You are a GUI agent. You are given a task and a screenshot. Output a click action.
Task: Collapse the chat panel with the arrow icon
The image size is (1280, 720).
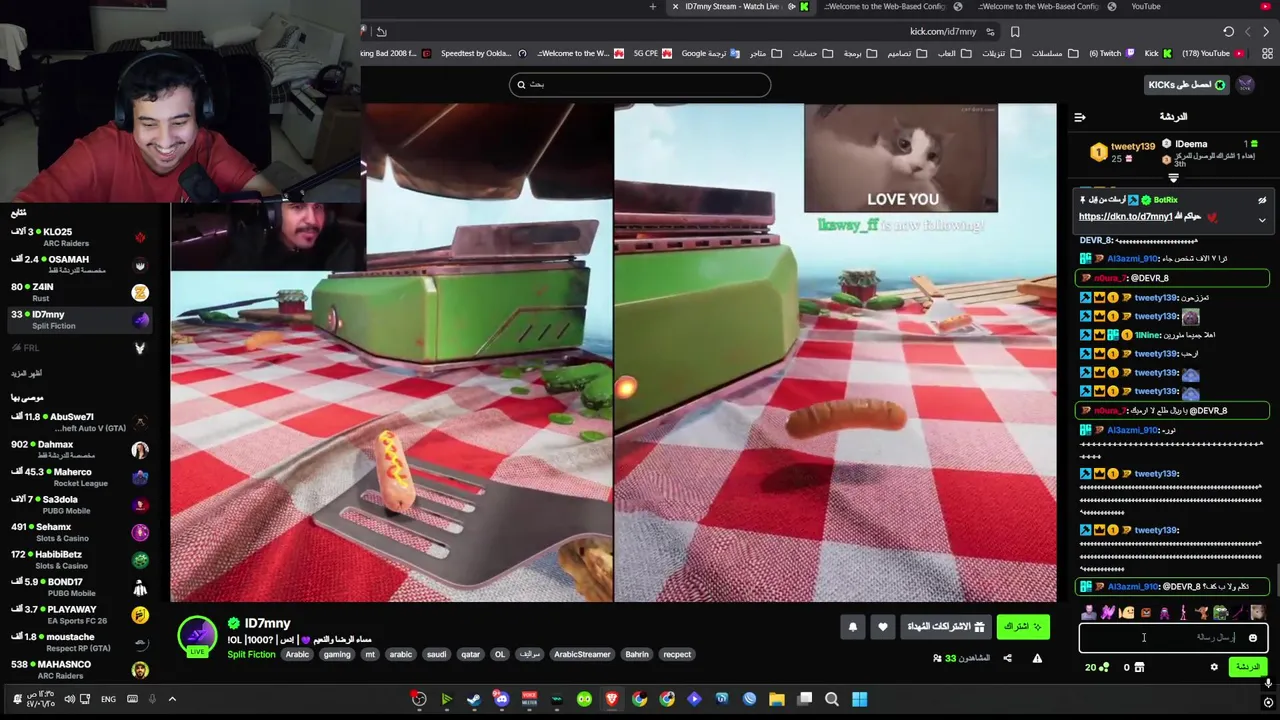(1080, 117)
